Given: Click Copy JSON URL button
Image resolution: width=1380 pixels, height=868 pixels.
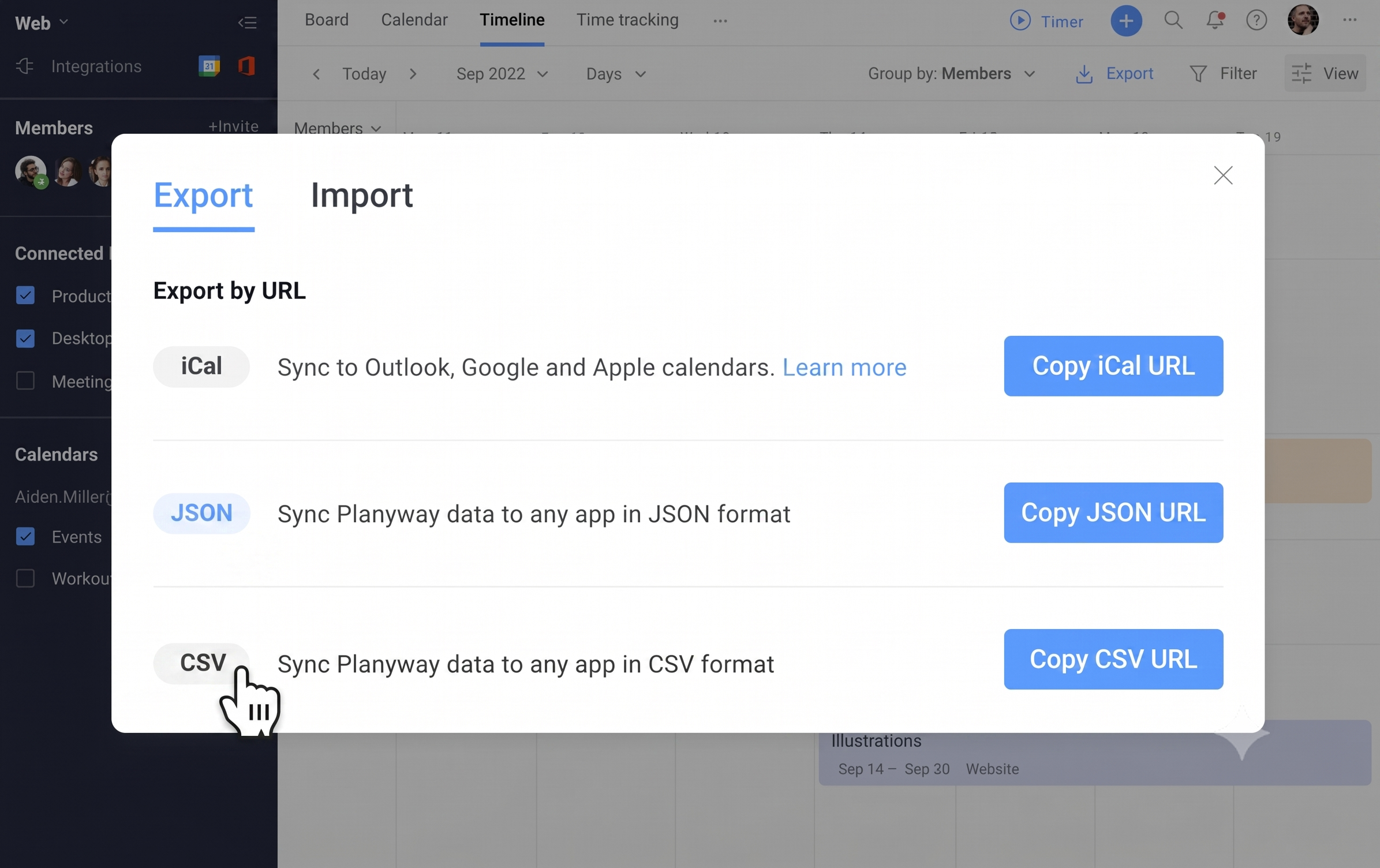Looking at the screenshot, I should coord(1113,512).
